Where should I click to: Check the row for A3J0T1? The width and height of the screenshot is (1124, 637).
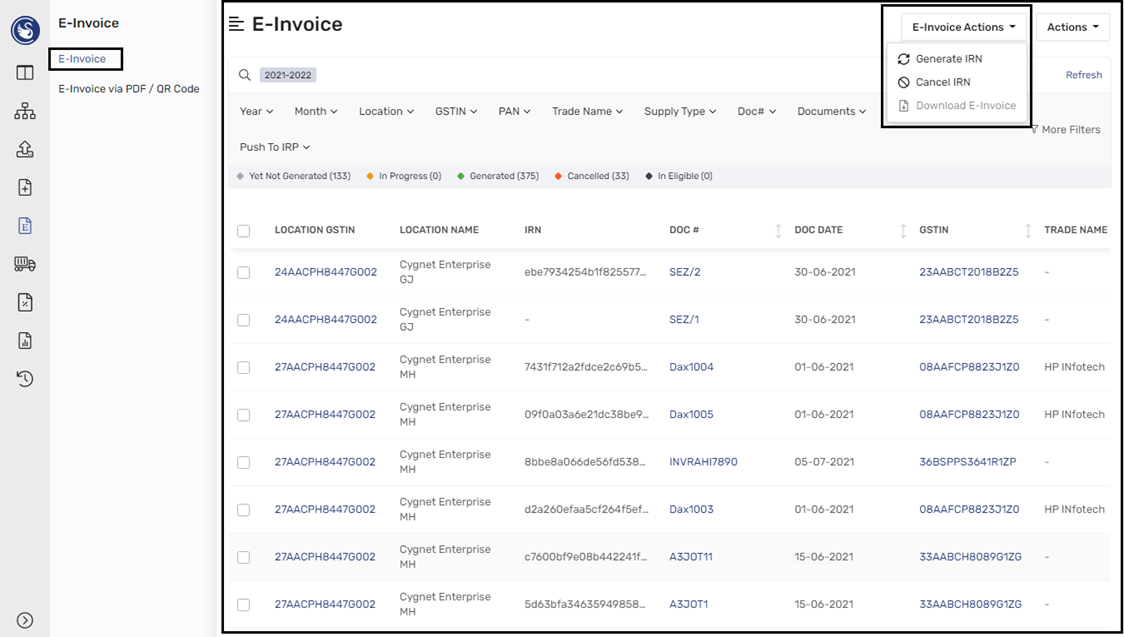(244, 605)
